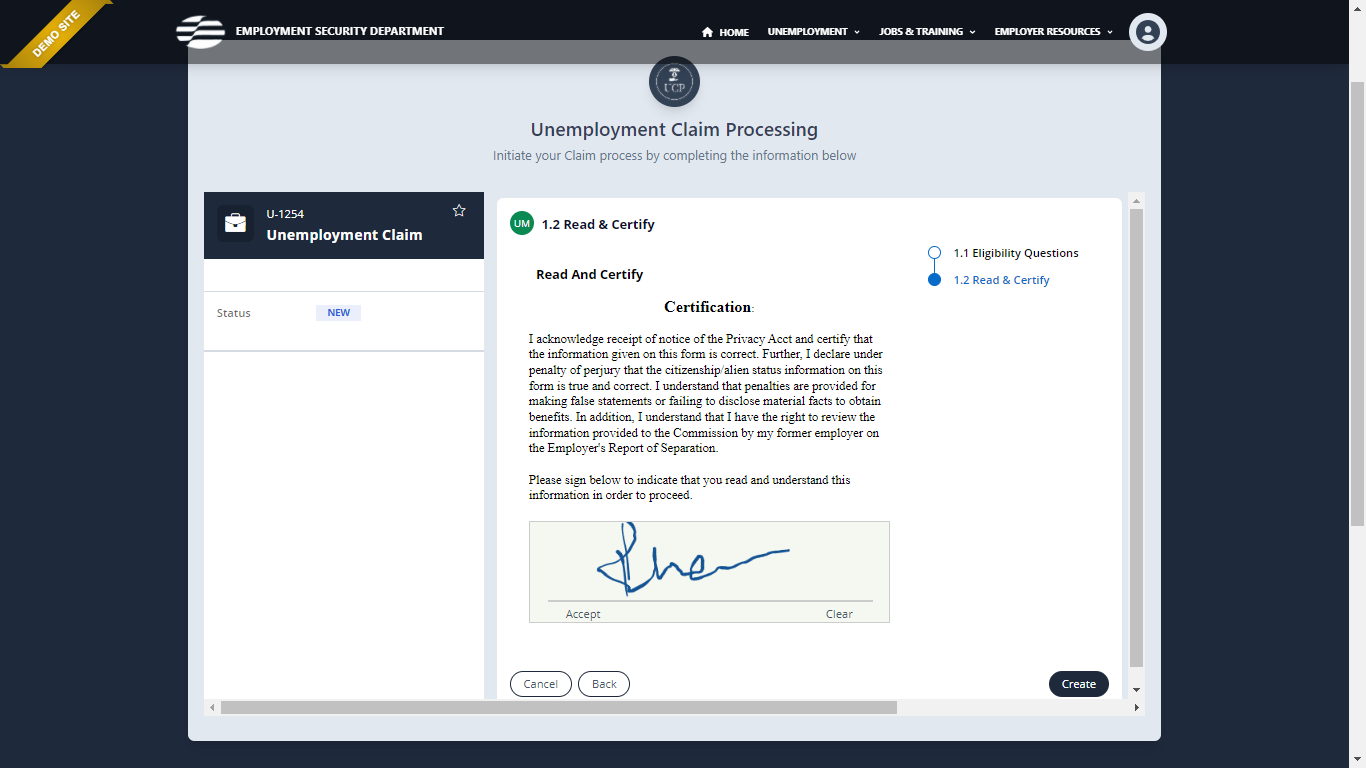Open the user profile avatar icon
The width and height of the screenshot is (1366, 768).
1148,32
